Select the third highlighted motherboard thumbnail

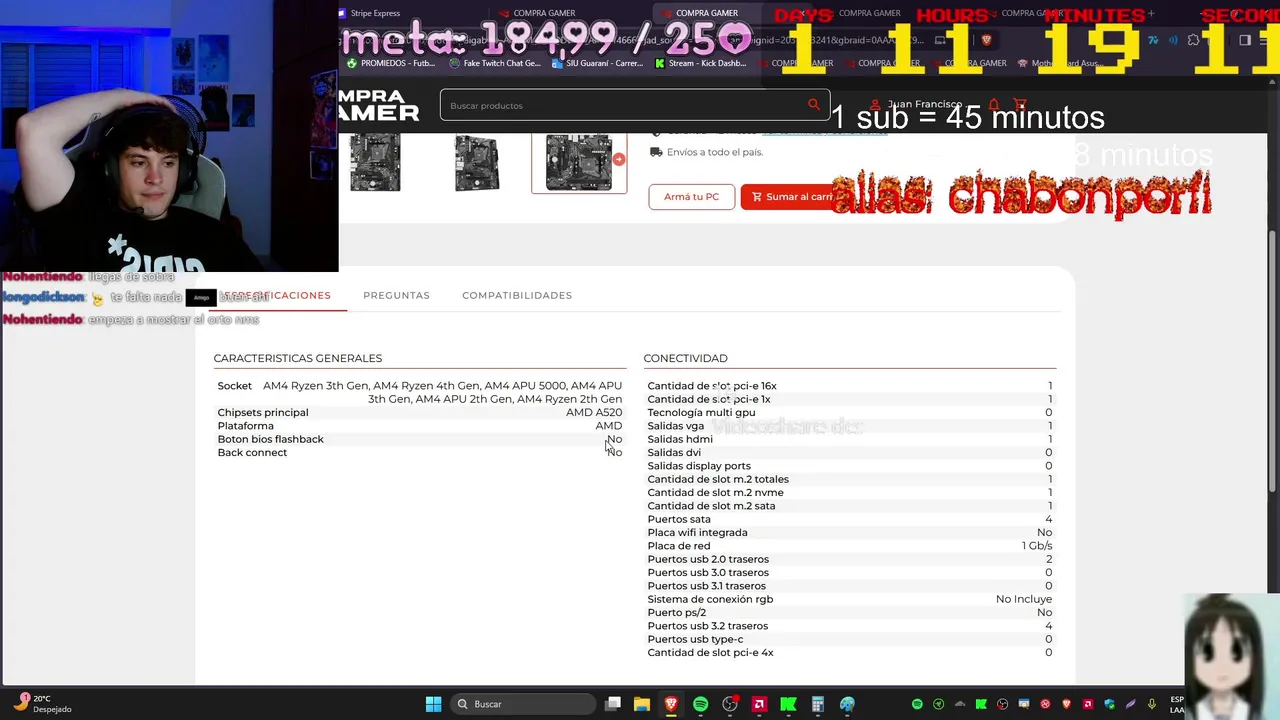point(579,162)
